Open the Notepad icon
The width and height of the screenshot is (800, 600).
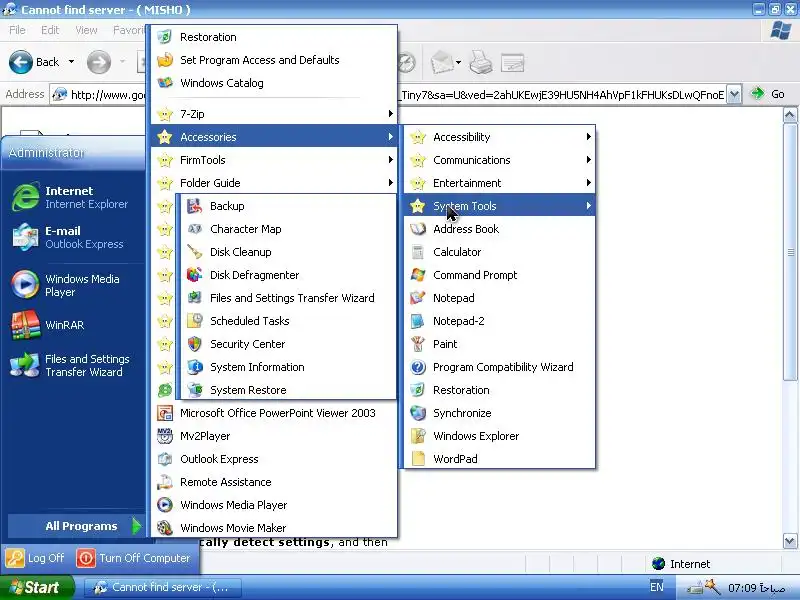click(418, 298)
